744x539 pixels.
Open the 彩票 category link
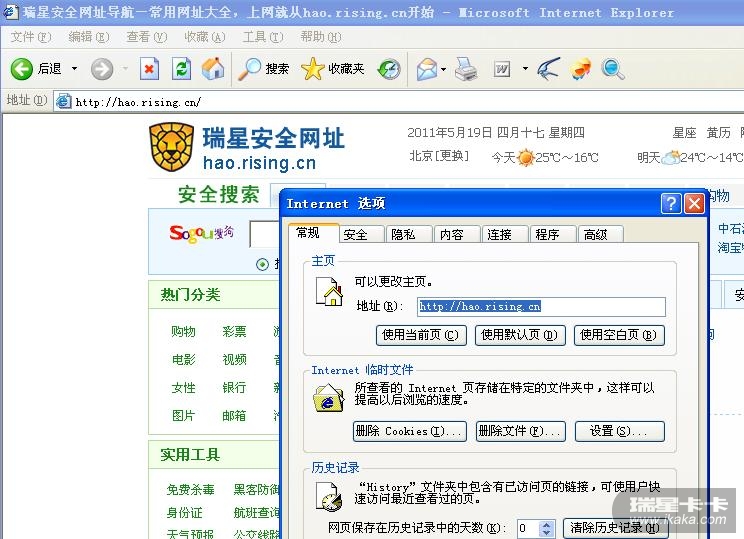(x=234, y=331)
